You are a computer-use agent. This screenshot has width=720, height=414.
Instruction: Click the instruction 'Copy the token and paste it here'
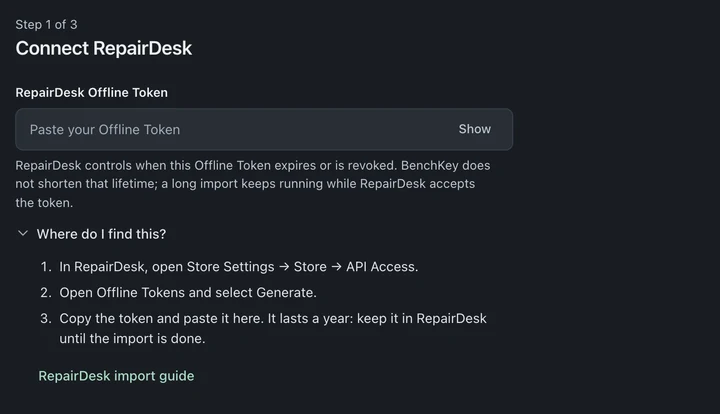pyautogui.click(x=273, y=328)
